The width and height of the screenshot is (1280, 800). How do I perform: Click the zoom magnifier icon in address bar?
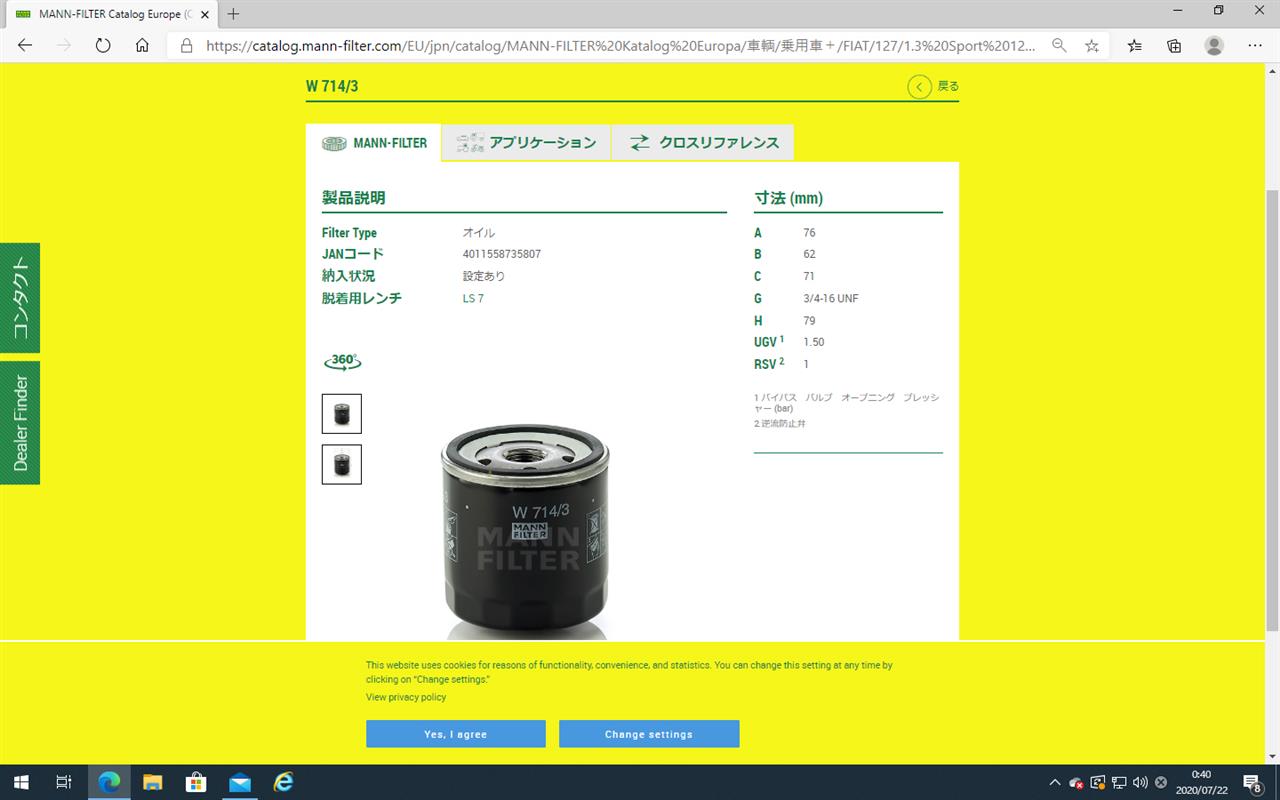(1059, 45)
